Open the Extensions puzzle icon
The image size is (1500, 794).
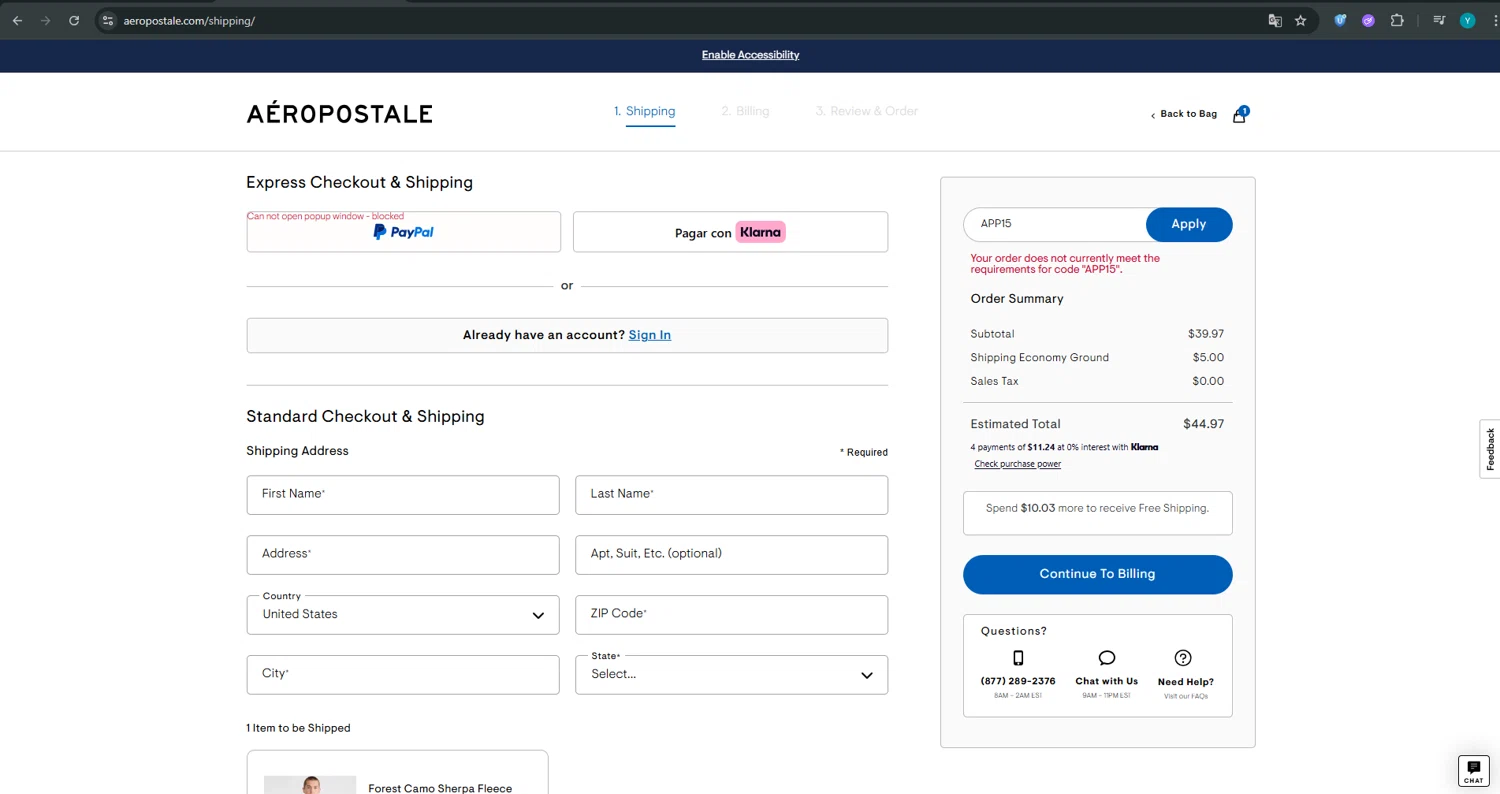(x=1397, y=20)
